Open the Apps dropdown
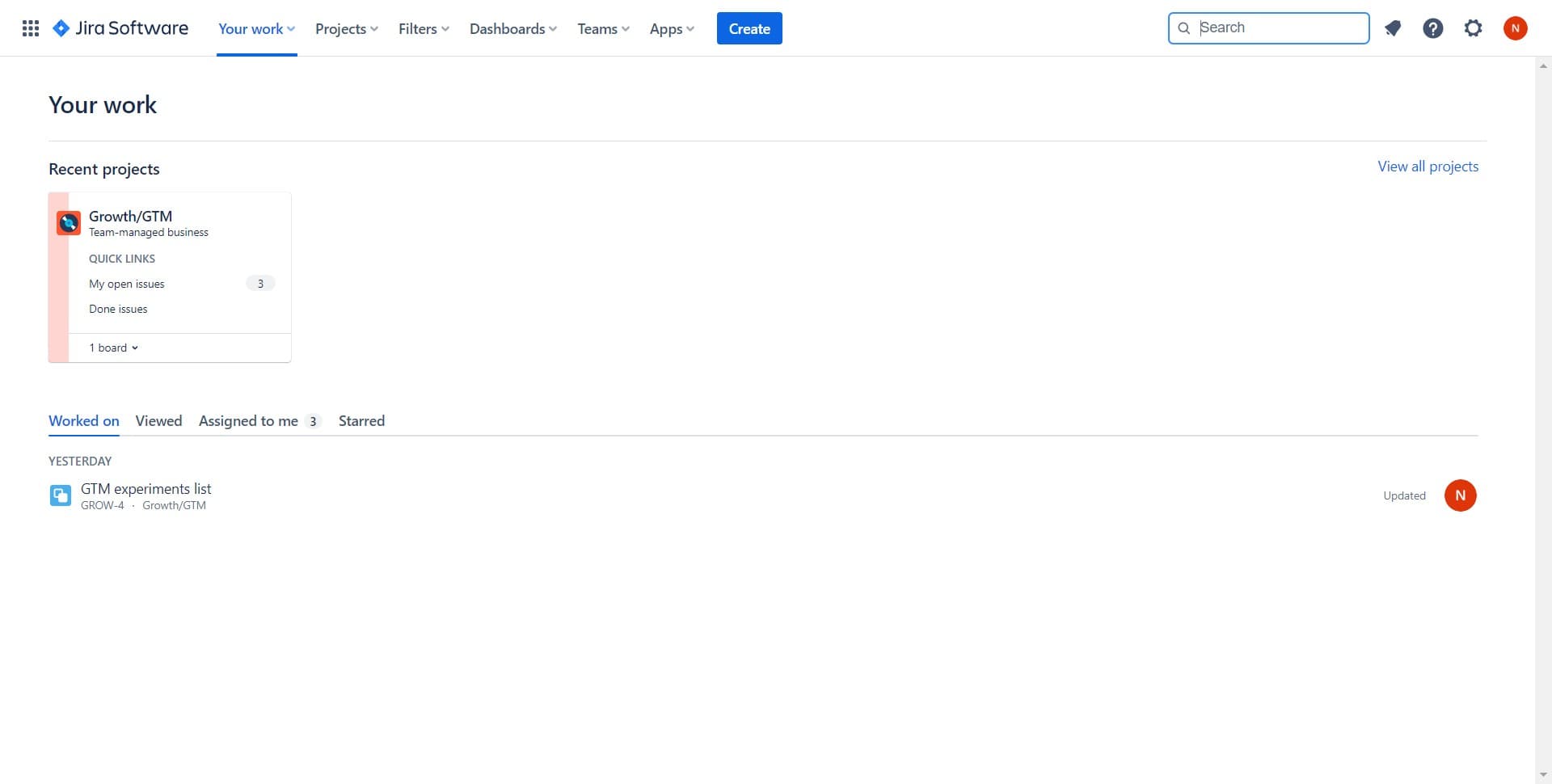The width and height of the screenshot is (1552, 784). [671, 28]
